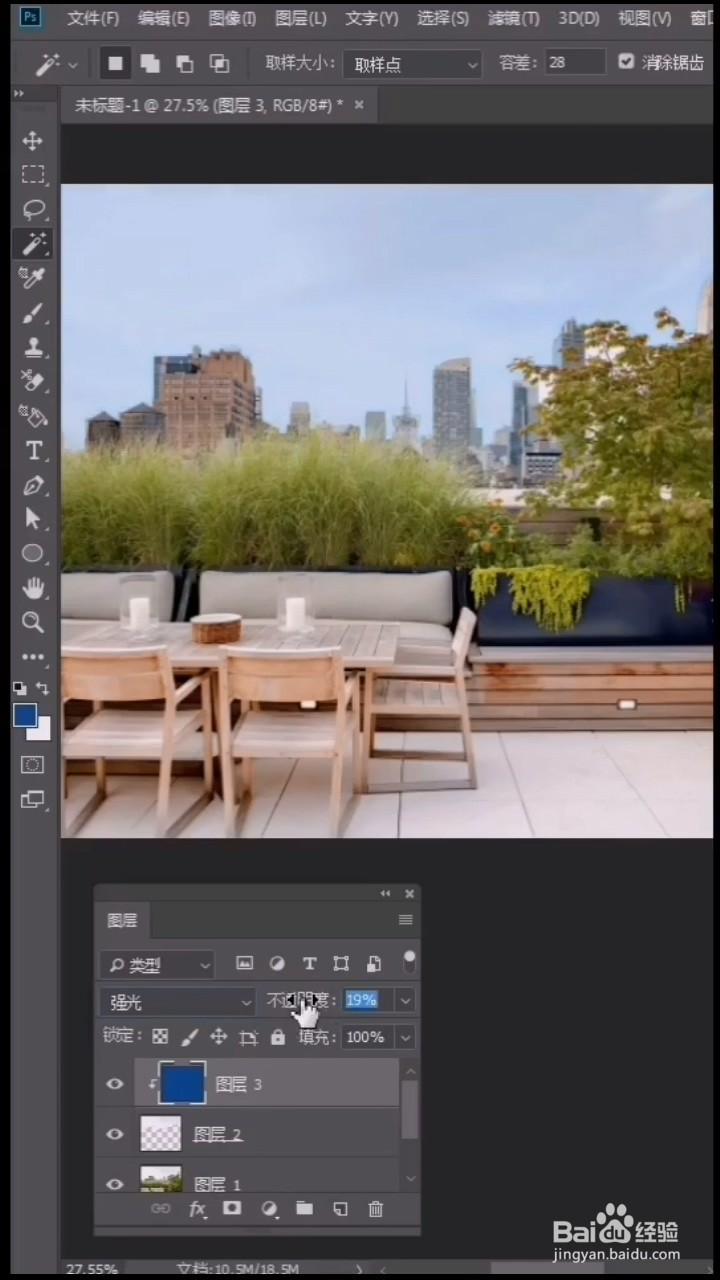Image resolution: width=720 pixels, height=1280 pixels.
Task: Change the screen mode
Action: 33,799
